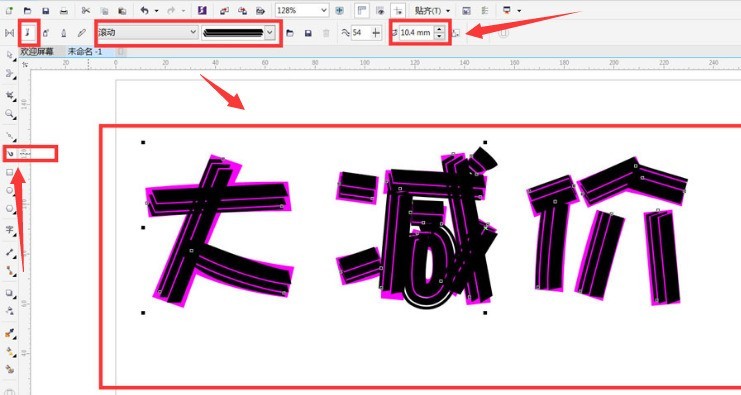Create a new document
Screen dimensions: 741x395
click(x=9, y=10)
